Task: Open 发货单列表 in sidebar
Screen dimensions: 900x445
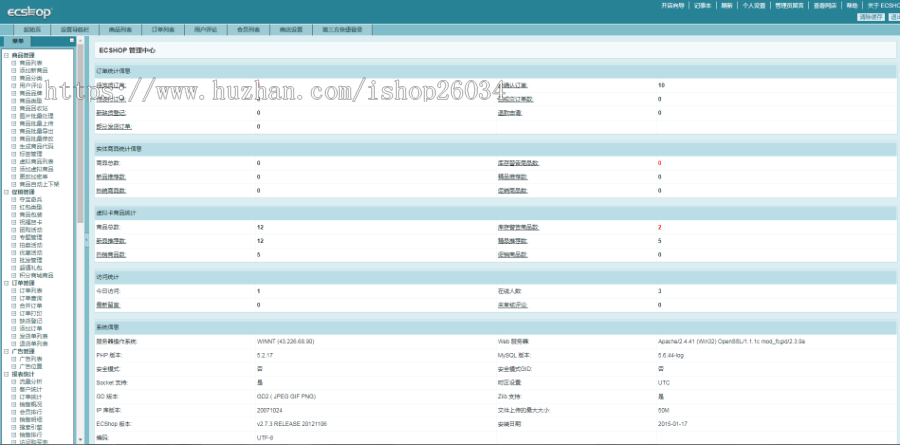Action: [x=33, y=336]
